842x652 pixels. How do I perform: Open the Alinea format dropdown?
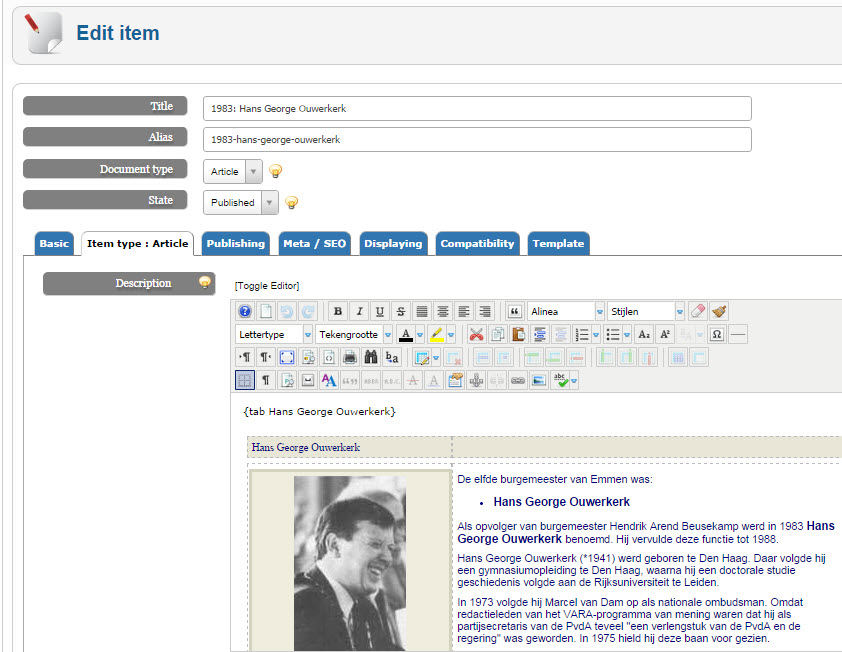pos(565,311)
